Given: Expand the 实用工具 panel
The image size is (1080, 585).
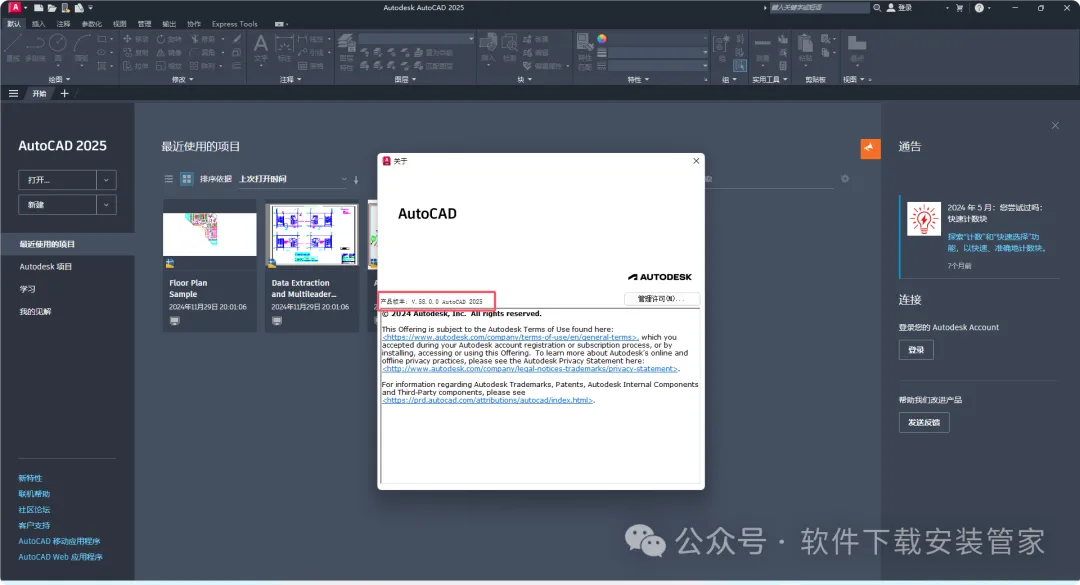Looking at the screenshot, I should (769, 79).
